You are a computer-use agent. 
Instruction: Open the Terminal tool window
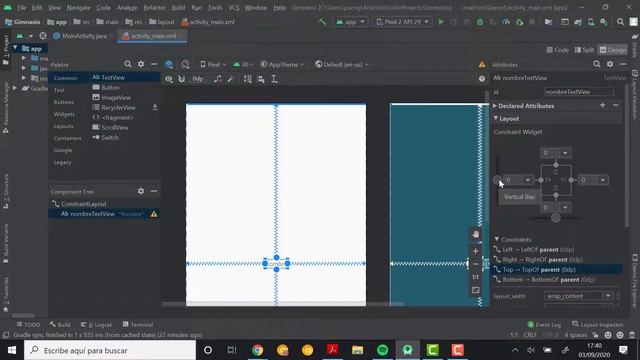click(138, 324)
